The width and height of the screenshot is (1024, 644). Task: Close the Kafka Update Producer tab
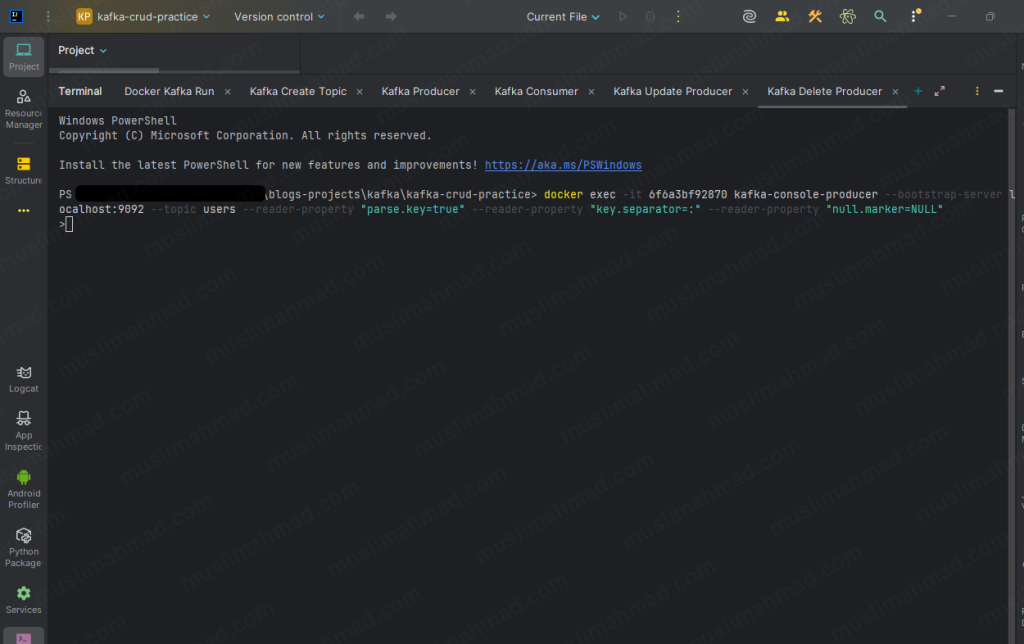pyautogui.click(x=745, y=92)
